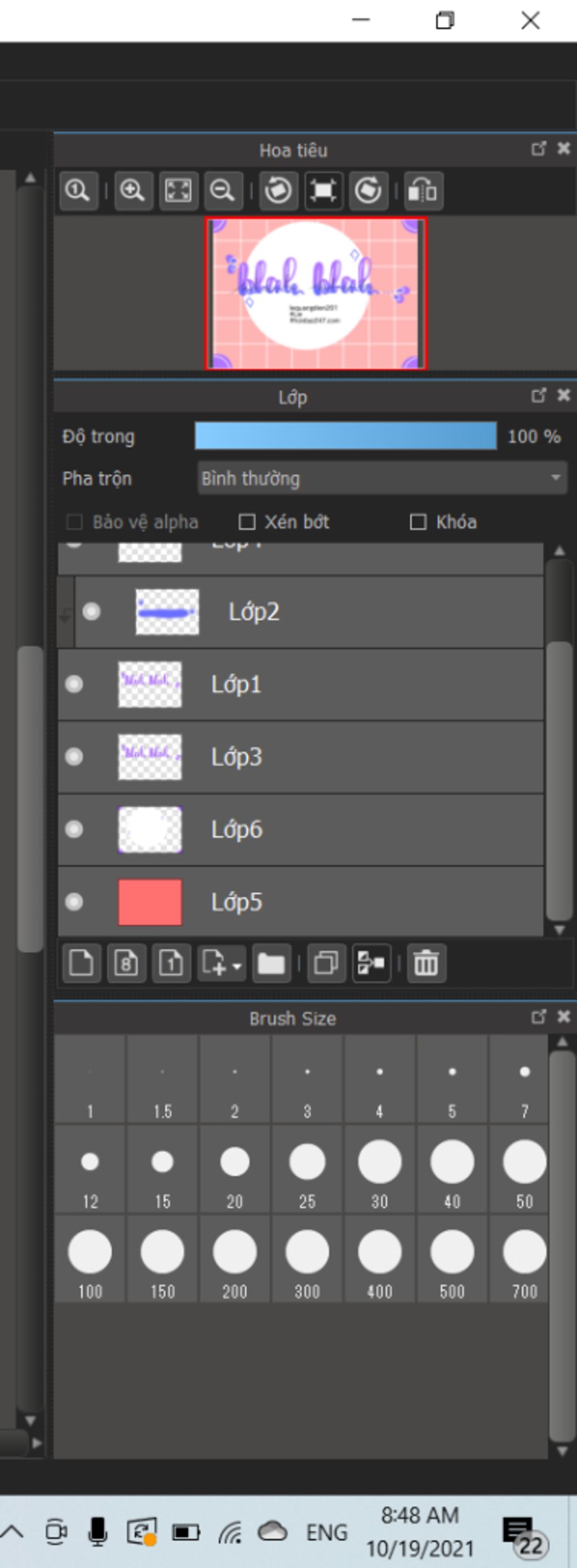The image size is (577, 1568).
Task: Adjust the Độ trong opacity slider
Action: point(345,436)
